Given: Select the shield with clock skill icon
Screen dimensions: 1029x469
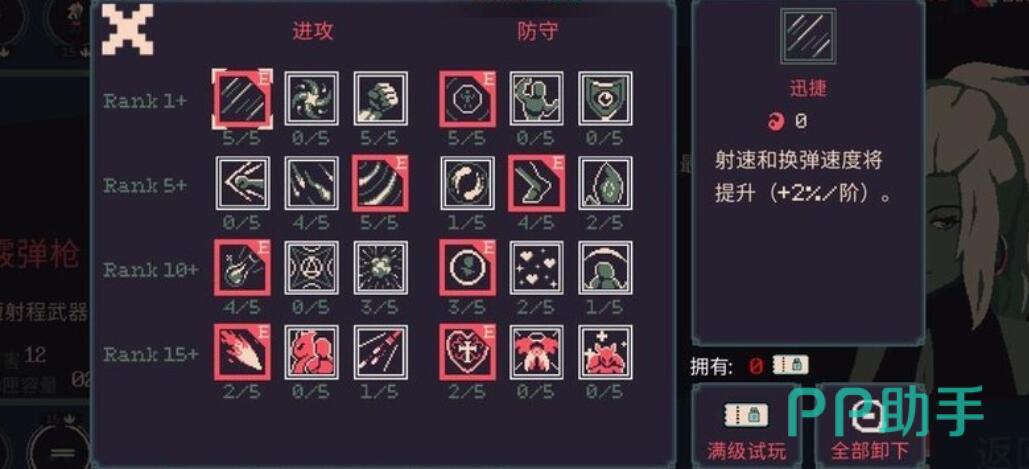Looking at the screenshot, I should [x=606, y=98].
